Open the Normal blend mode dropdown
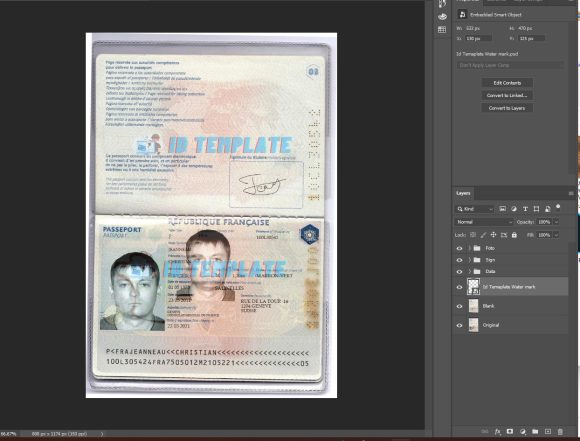The height and width of the screenshot is (441, 580). (484, 222)
